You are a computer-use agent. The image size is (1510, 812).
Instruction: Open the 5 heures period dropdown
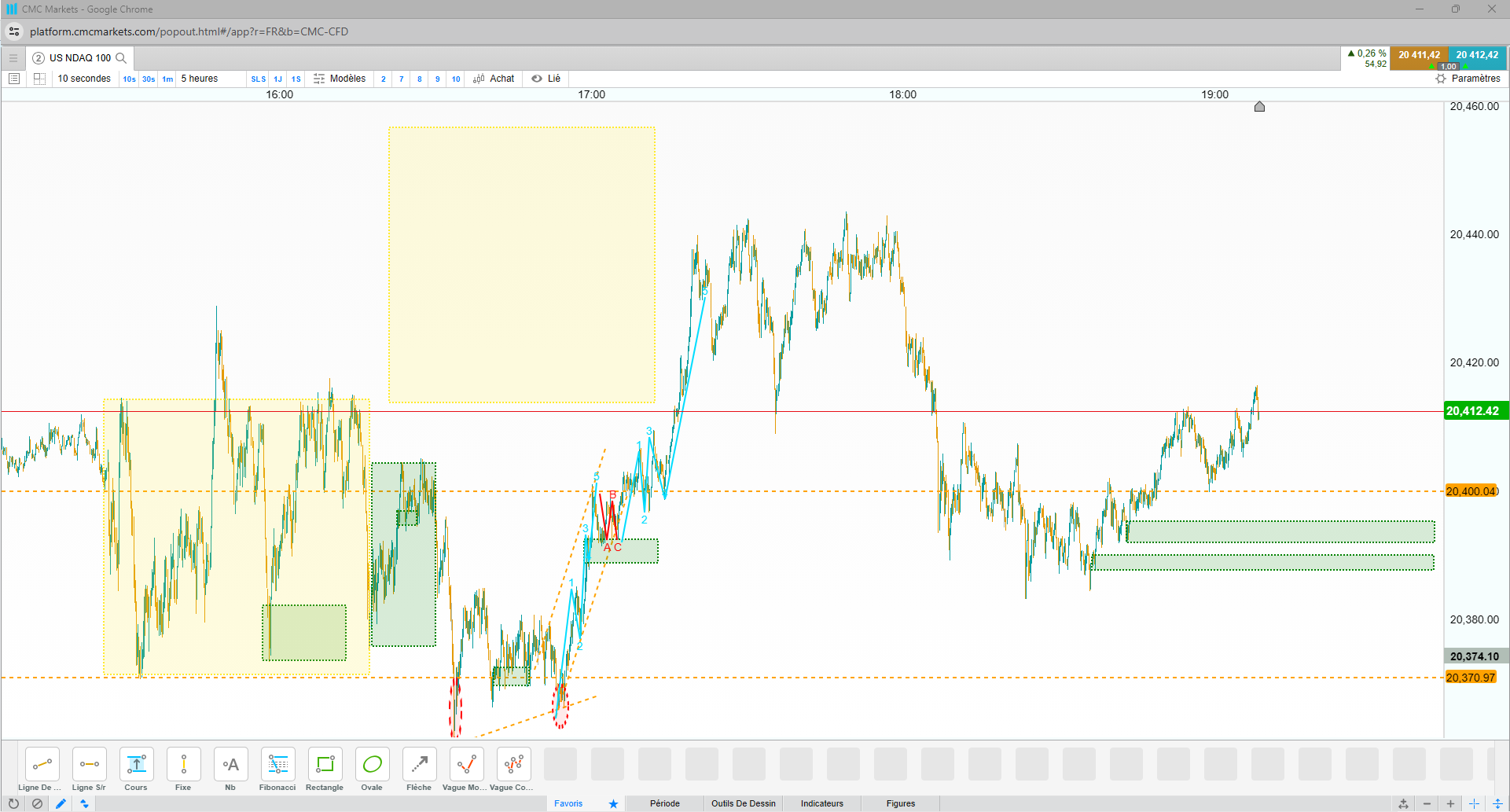(200, 79)
